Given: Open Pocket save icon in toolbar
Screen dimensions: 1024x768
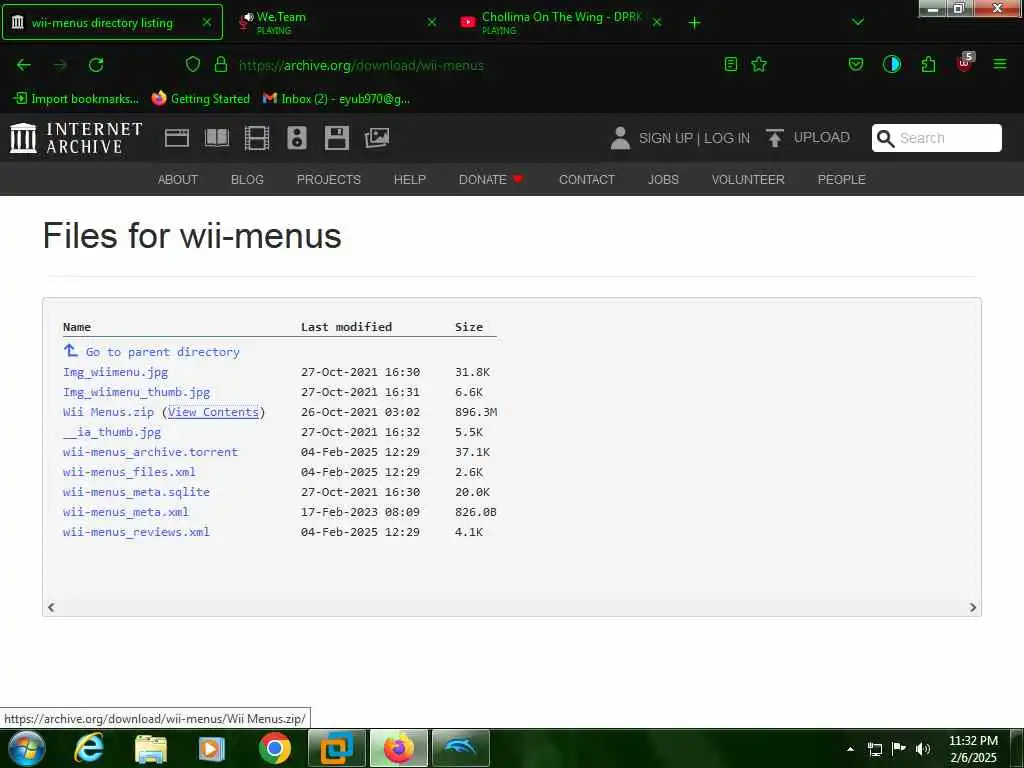Looking at the screenshot, I should point(856,64).
